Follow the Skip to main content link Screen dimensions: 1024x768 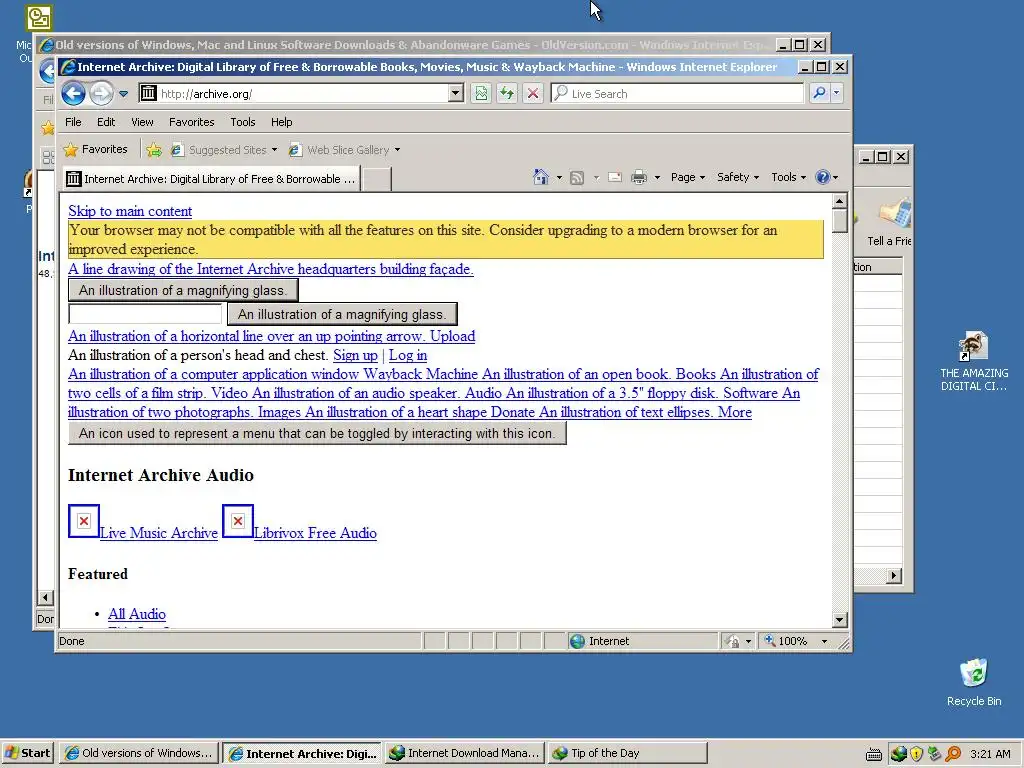pyautogui.click(x=130, y=211)
